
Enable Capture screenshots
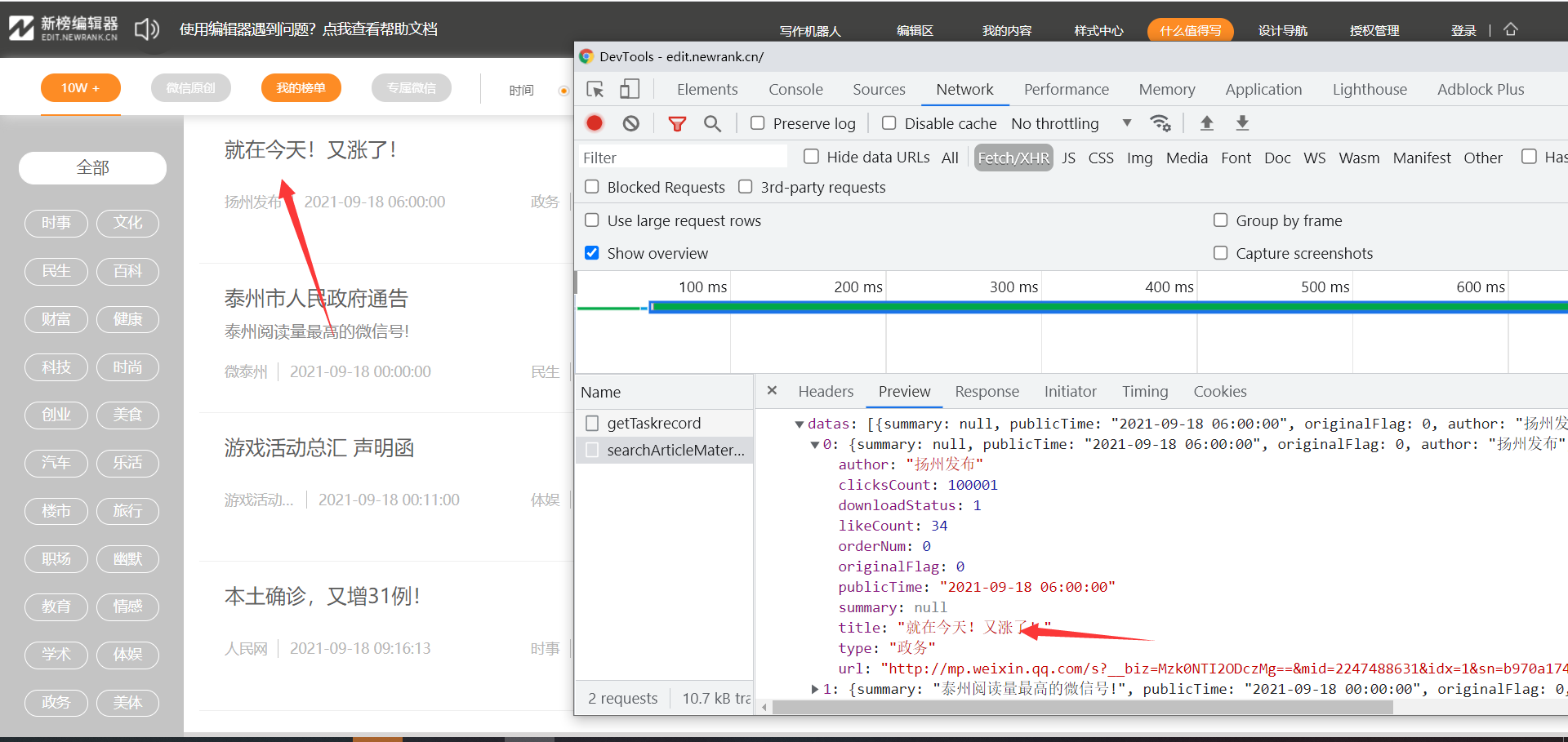(x=1221, y=253)
